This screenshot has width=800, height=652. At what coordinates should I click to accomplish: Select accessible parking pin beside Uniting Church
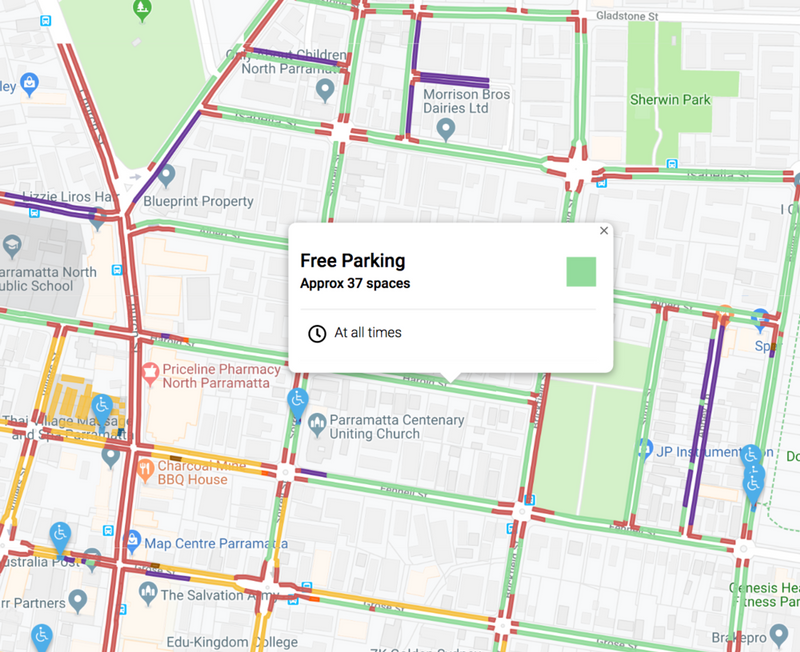[x=297, y=403]
